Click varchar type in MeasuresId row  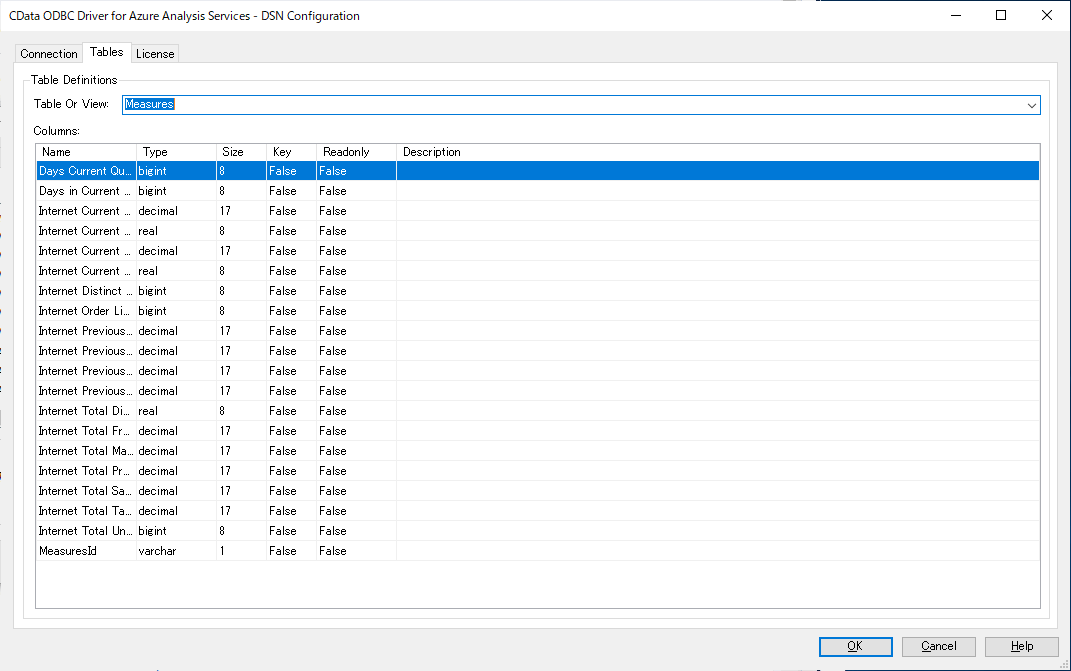tap(157, 551)
